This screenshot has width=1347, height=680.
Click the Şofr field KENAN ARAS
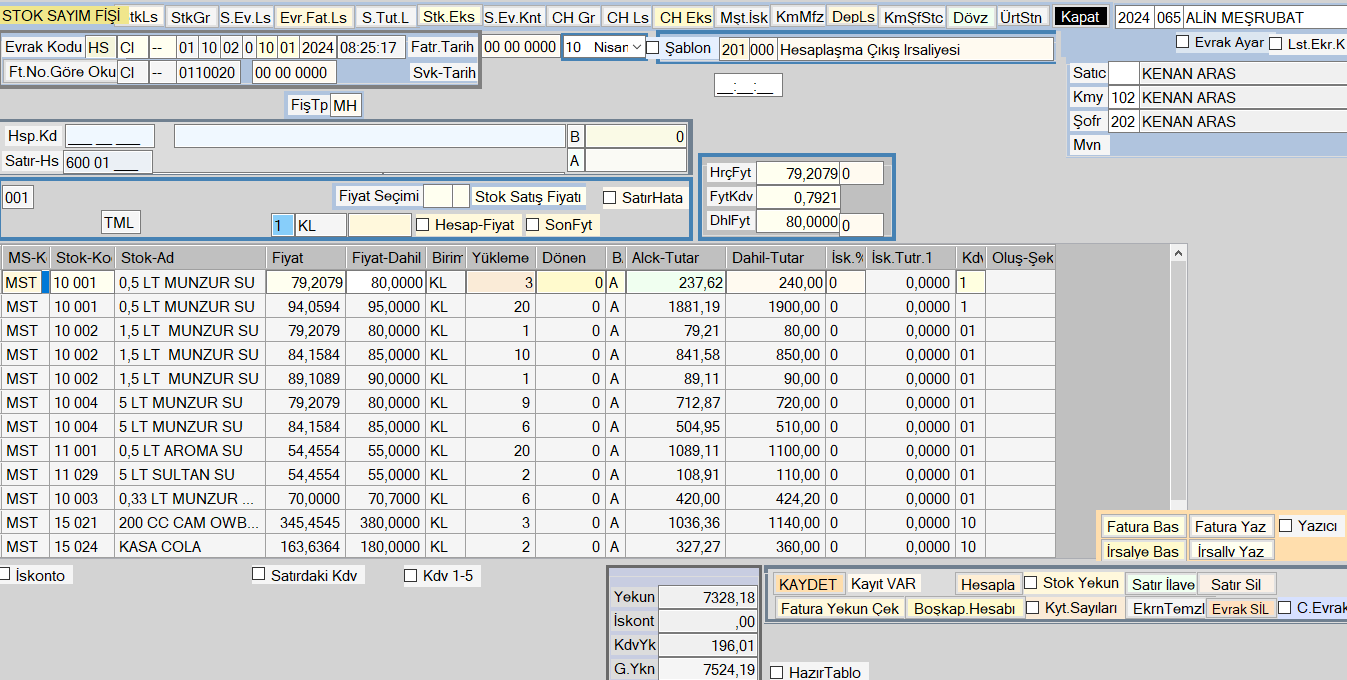point(1242,121)
